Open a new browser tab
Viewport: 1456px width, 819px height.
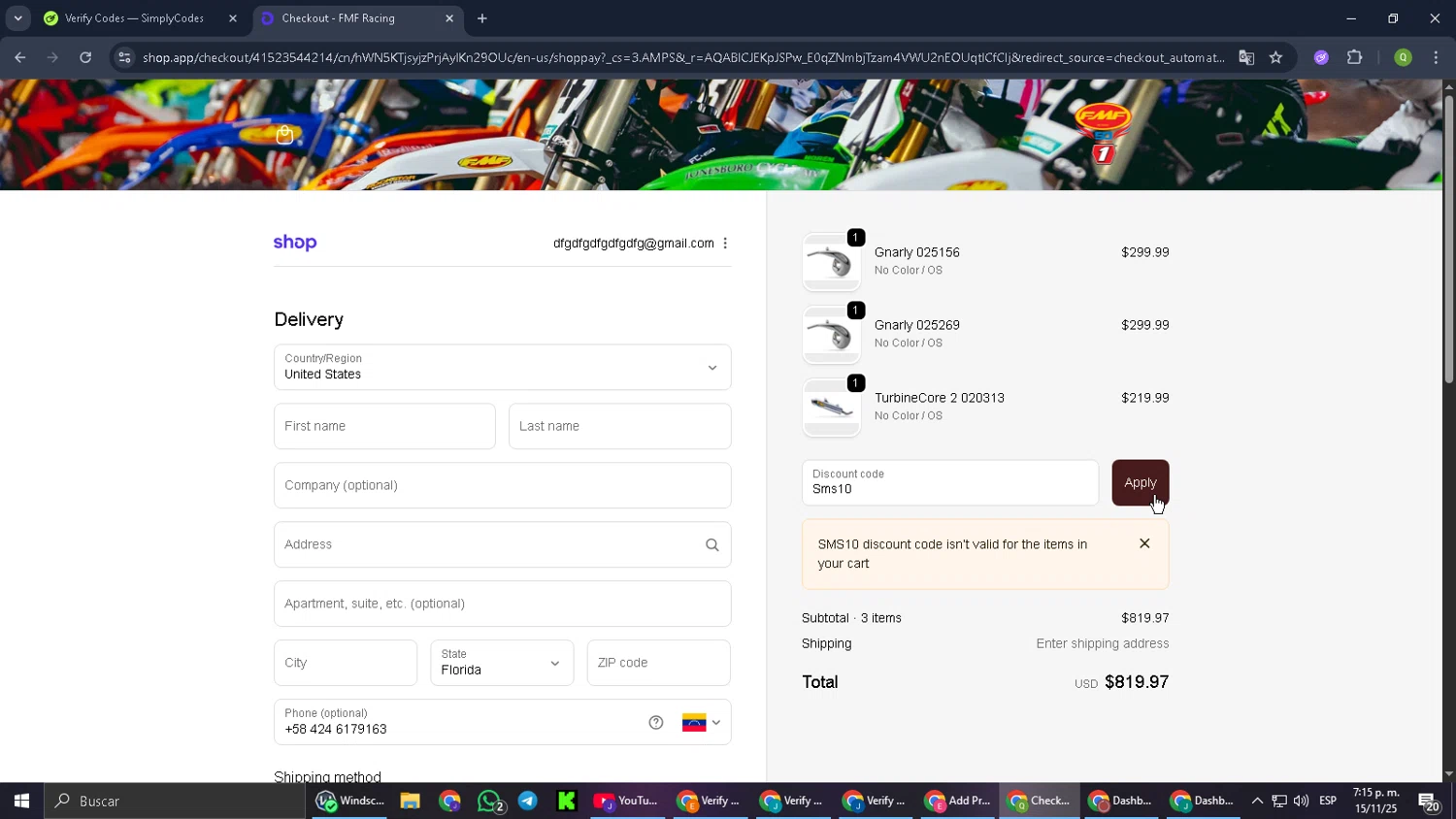pyautogui.click(x=482, y=18)
